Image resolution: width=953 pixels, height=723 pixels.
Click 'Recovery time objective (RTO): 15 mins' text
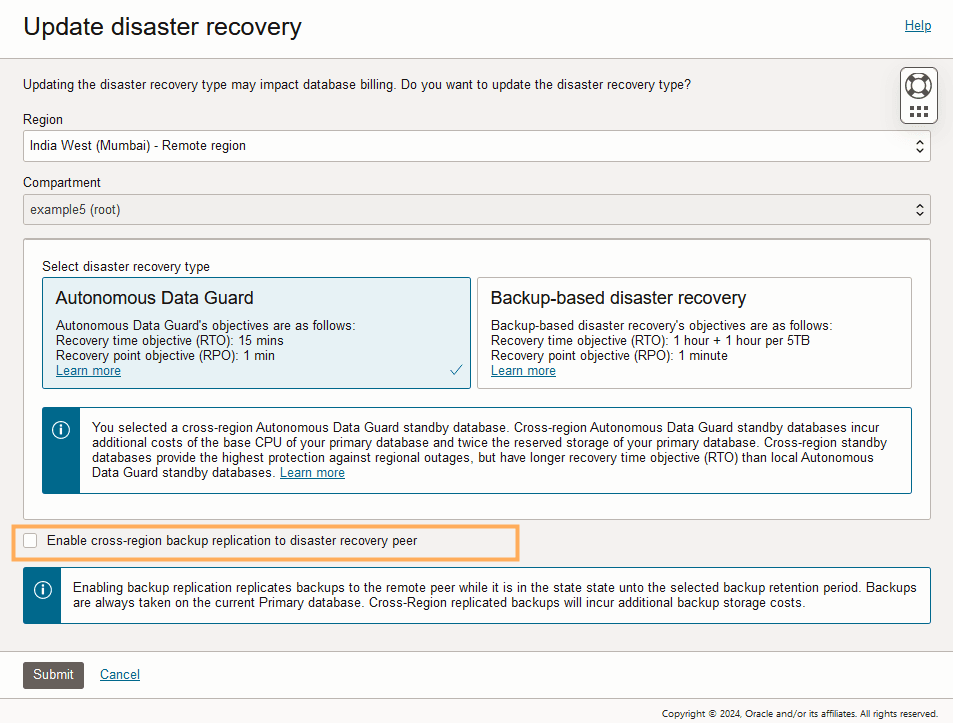coord(170,341)
